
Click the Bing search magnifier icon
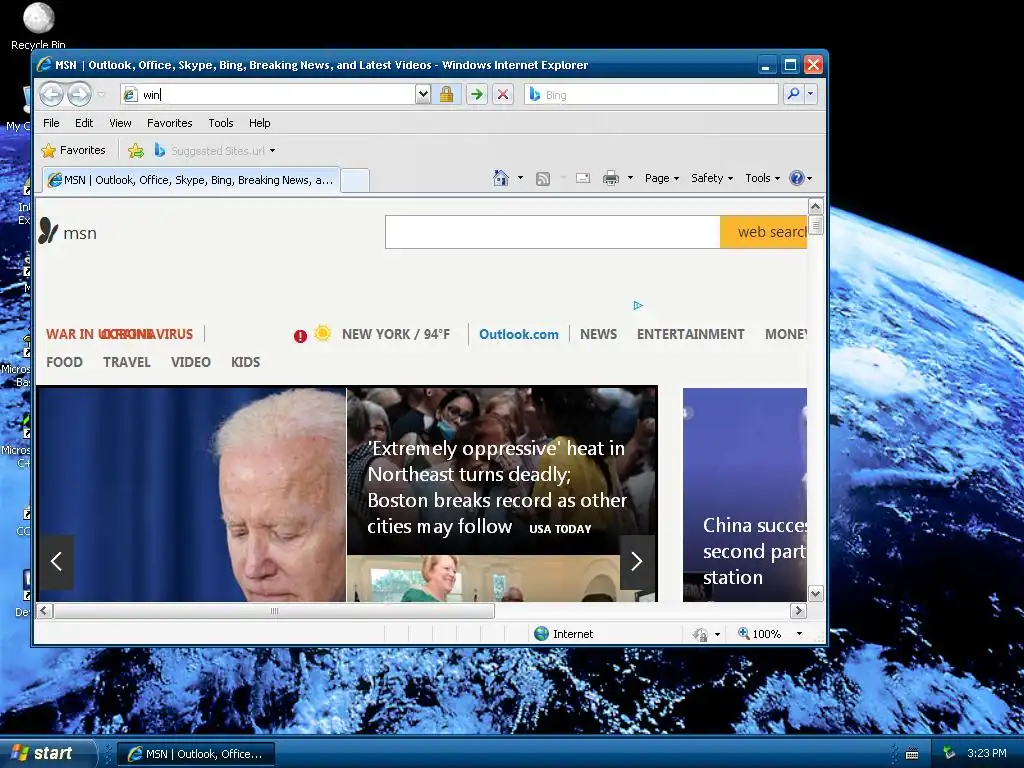coord(793,95)
